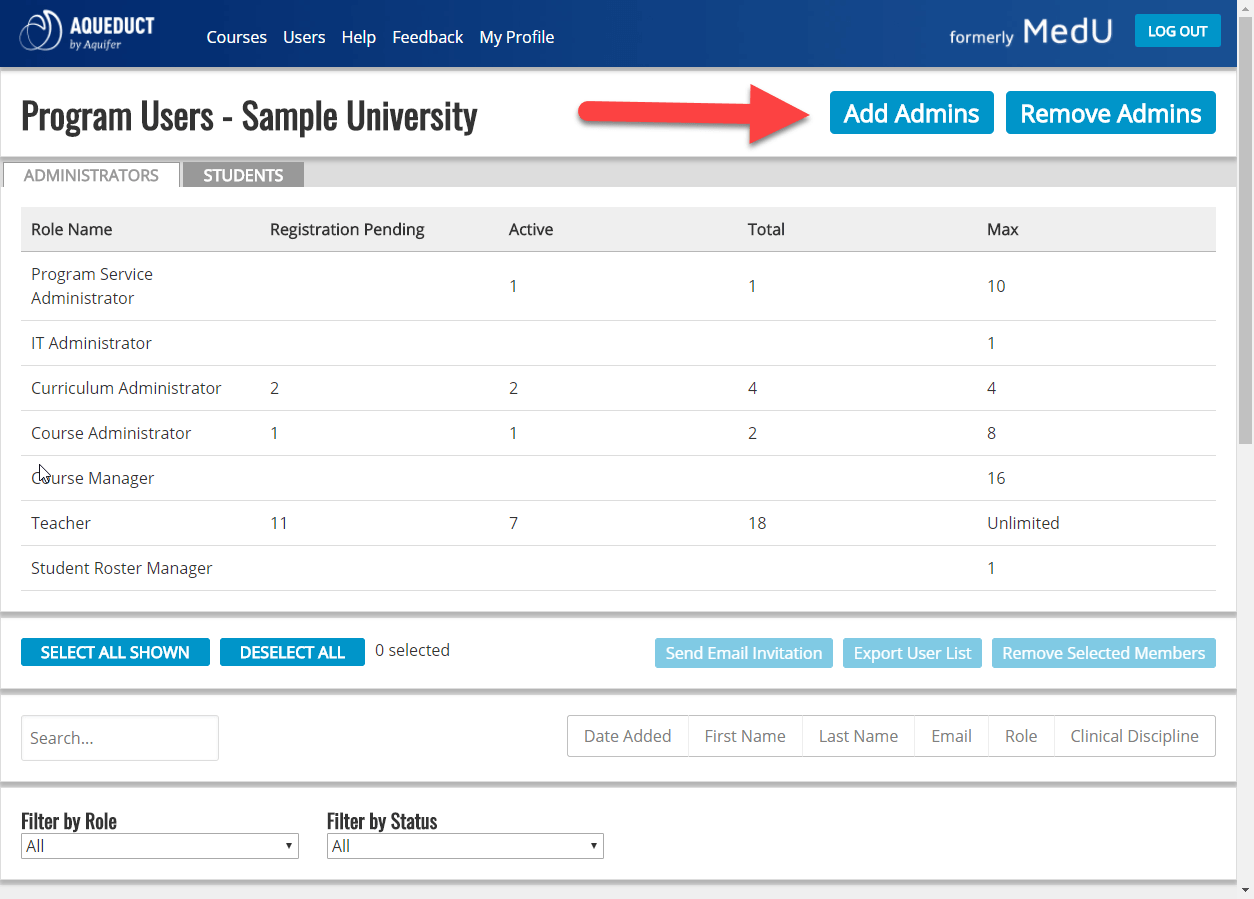Click Teacher row Total value 18
The width and height of the screenshot is (1254, 899).
click(x=757, y=523)
